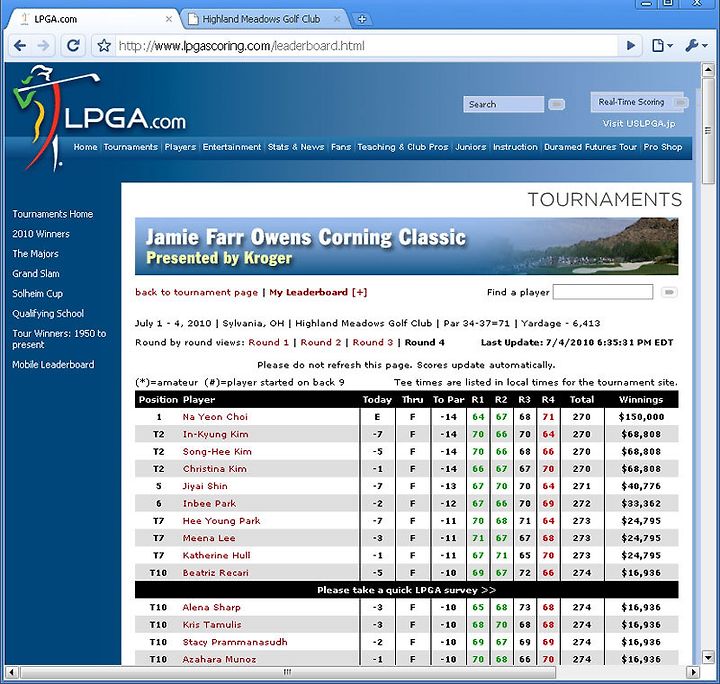
Task: Click the $150,000 winnings cell
Action: pos(641,417)
